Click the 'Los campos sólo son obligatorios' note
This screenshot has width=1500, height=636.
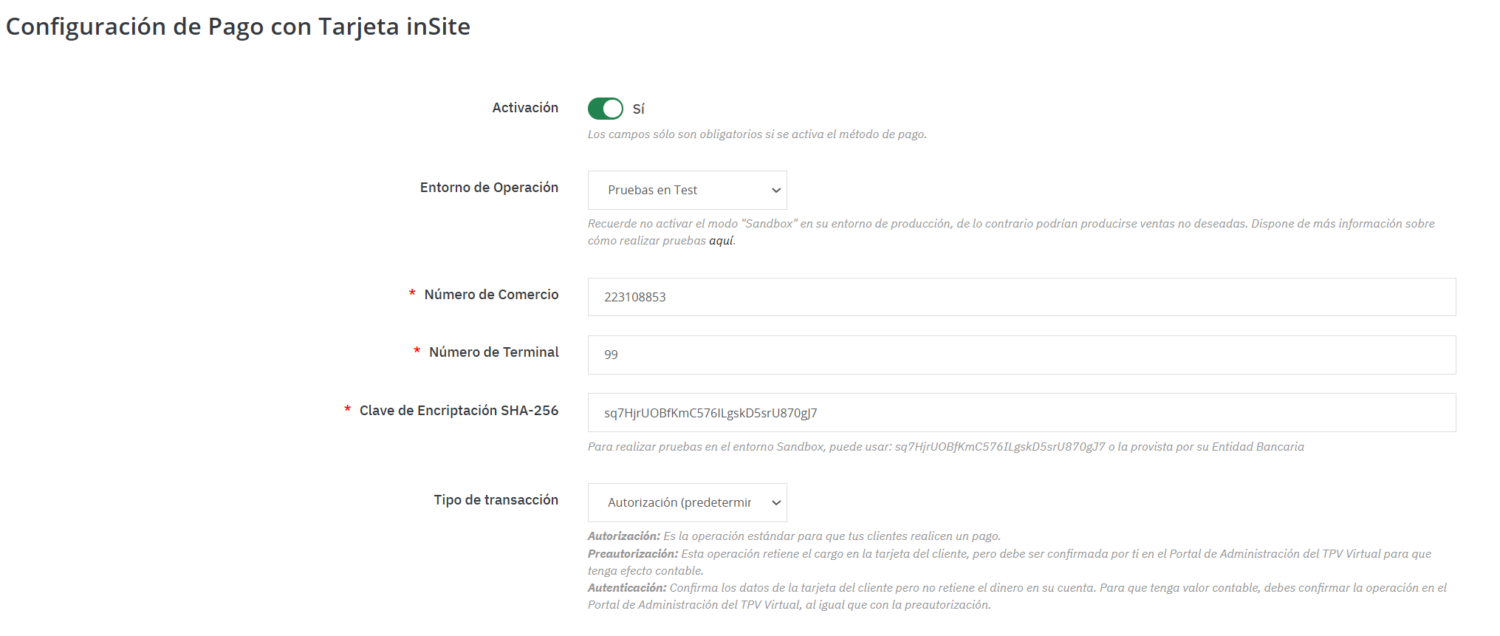(x=756, y=135)
